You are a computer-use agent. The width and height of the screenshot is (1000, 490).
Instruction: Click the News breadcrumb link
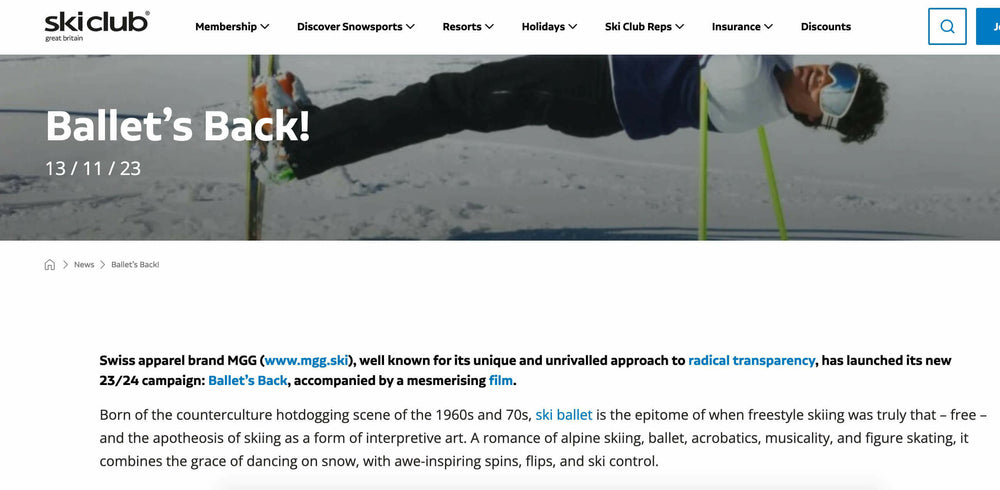(84, 265)
